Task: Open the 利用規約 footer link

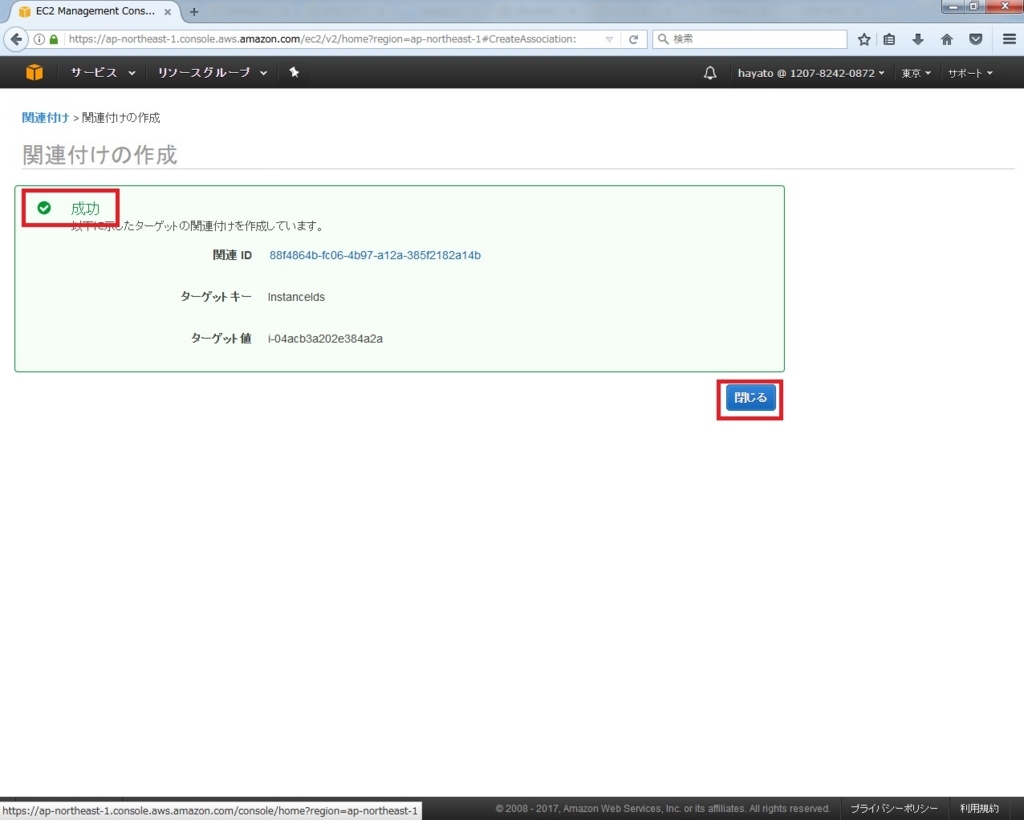Action: [x=979, y=808]
